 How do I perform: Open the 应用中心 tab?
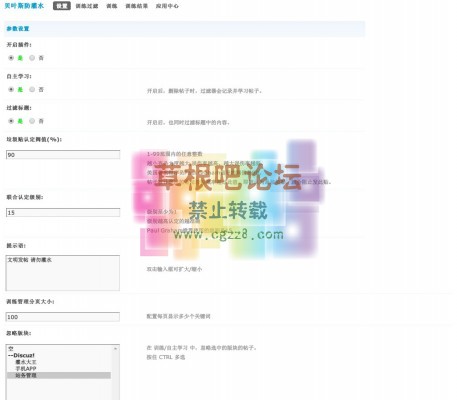coord(167,6)
